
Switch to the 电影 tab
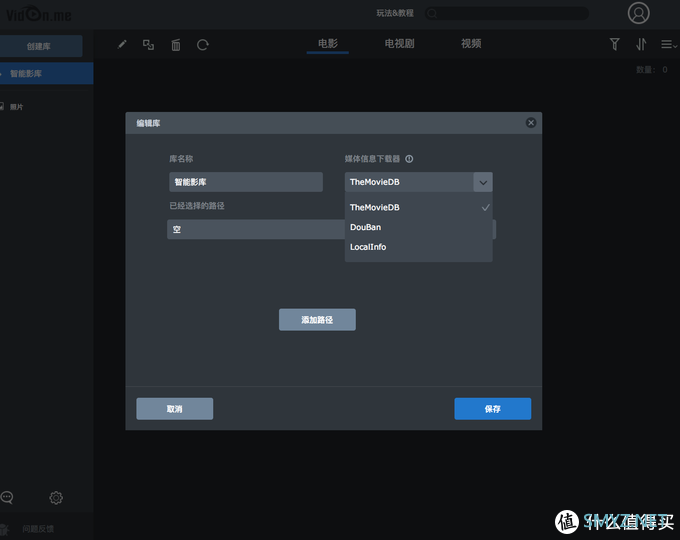(327, 44)
